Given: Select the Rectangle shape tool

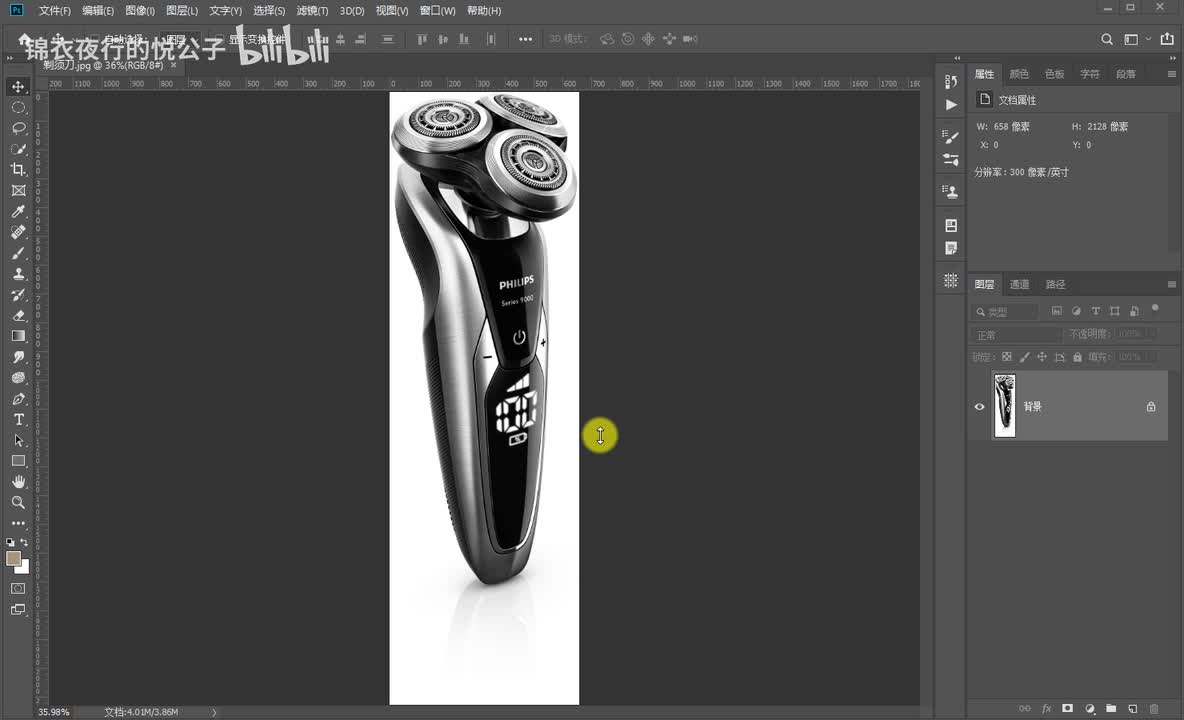Looking at the screenshot, I should pos(18,461).
